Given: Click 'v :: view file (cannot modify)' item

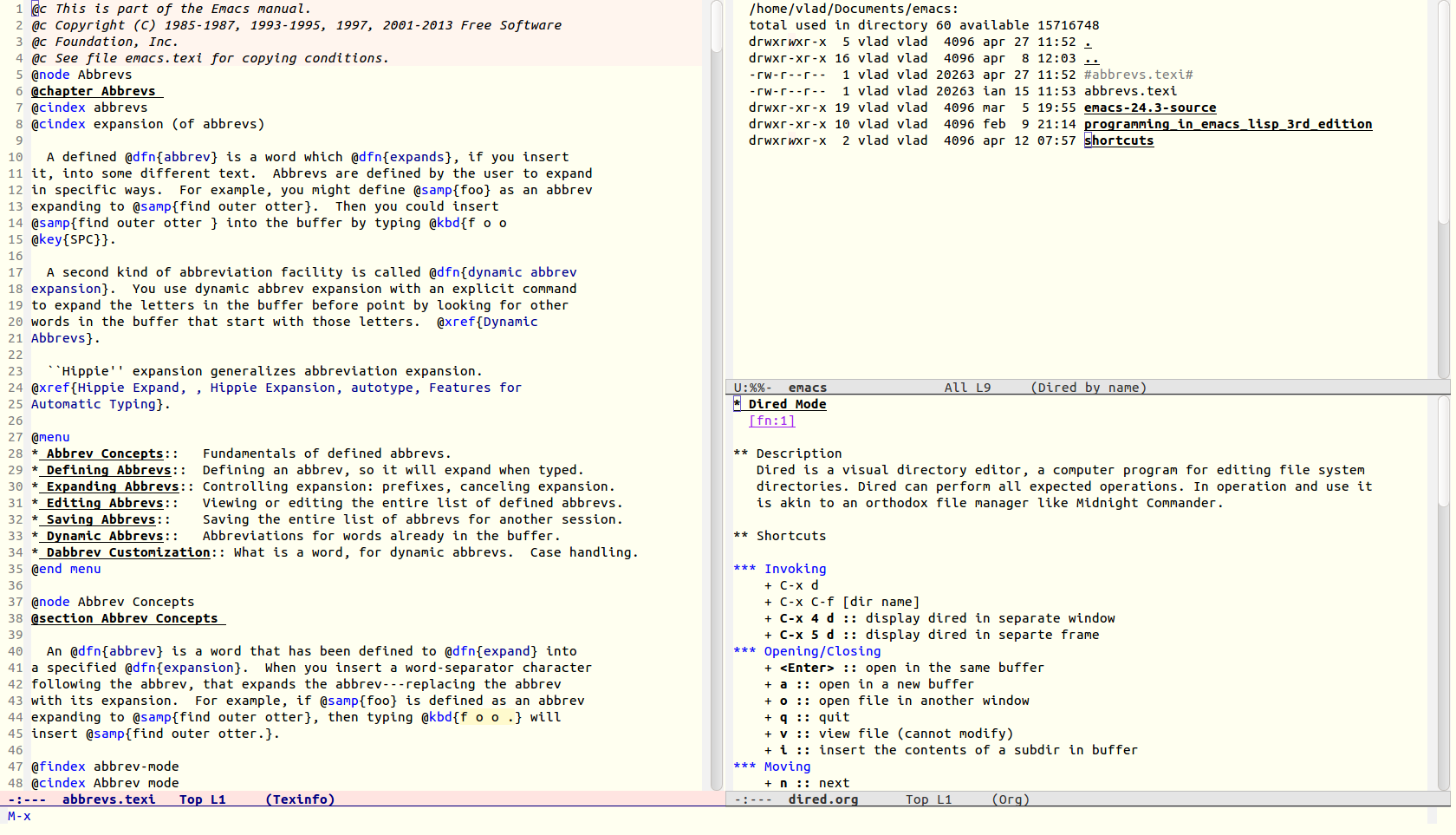Looking at the screenshot, I should click(x=888, y=734).
